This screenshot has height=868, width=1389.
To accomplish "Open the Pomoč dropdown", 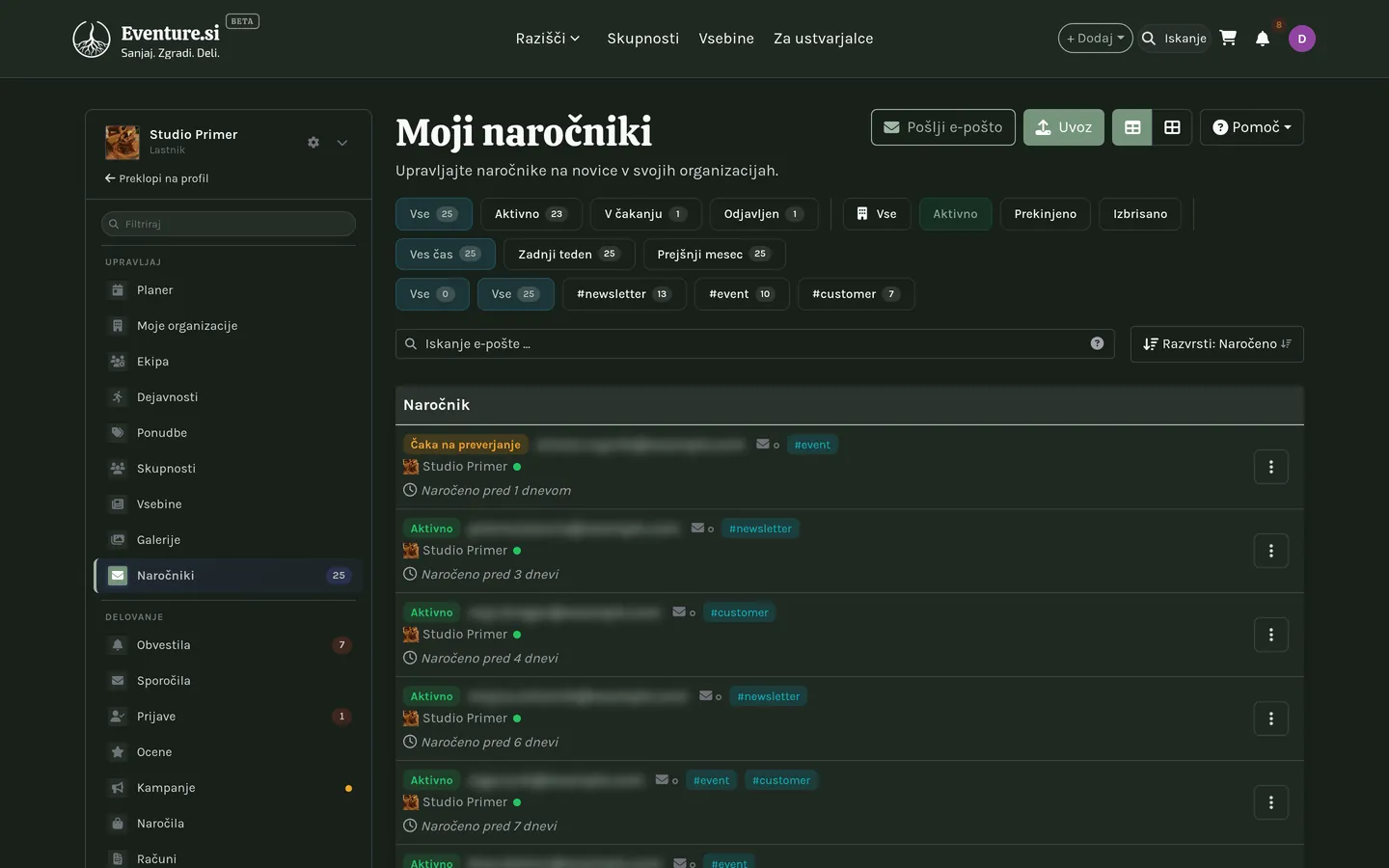I will point(1252,127).
